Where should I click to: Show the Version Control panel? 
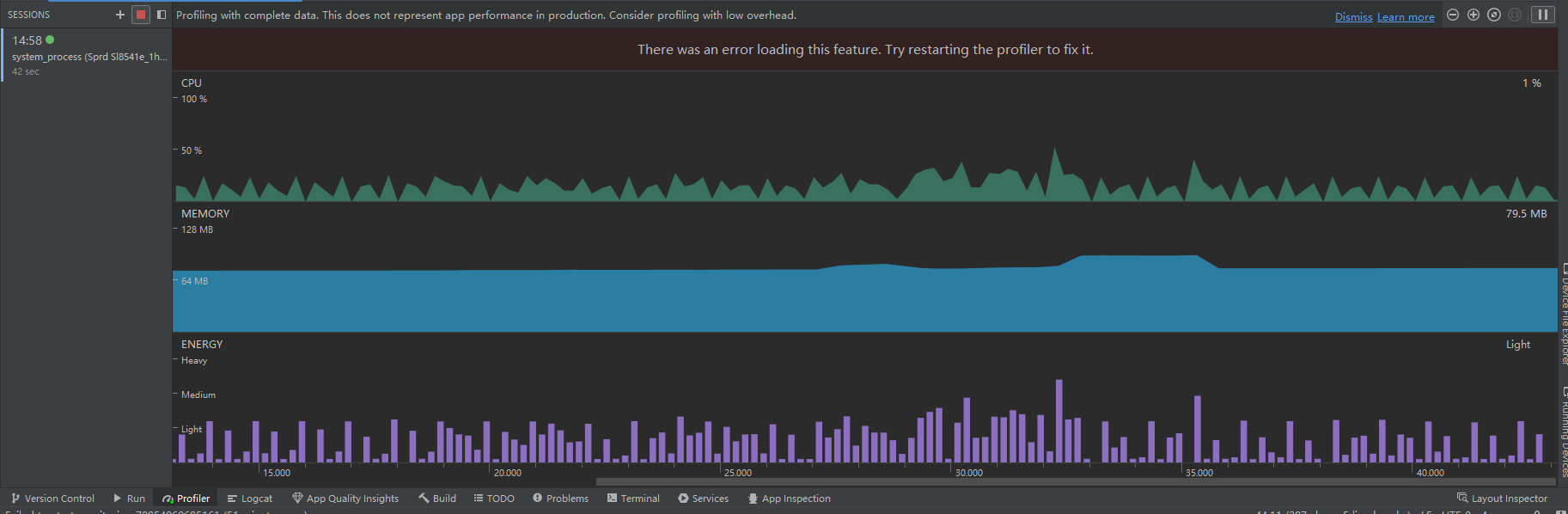[x=52, y=499]
